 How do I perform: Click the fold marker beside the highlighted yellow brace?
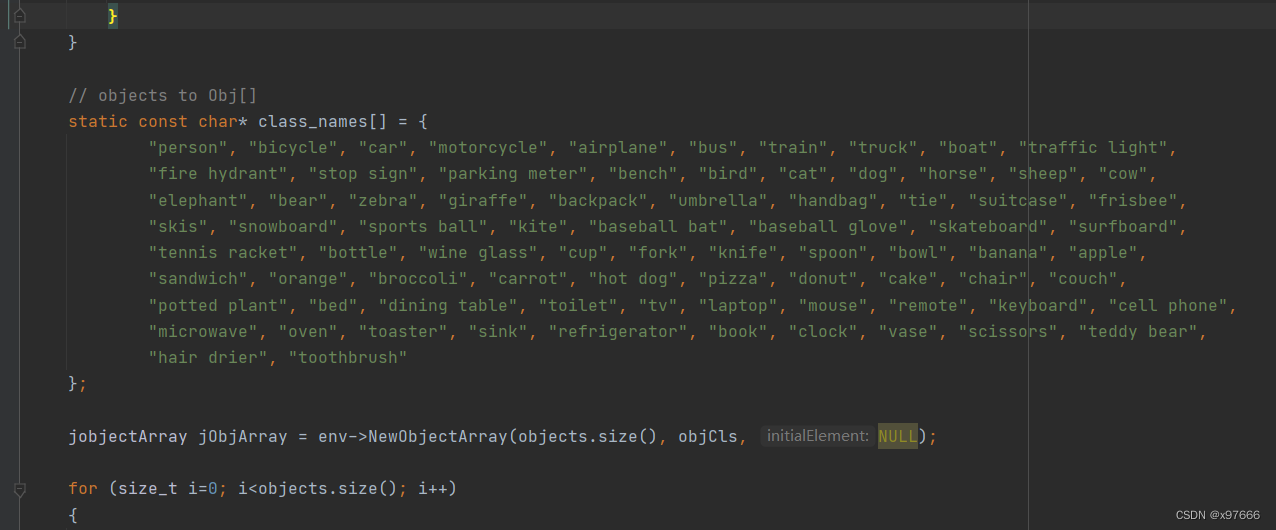click(19, 16)
